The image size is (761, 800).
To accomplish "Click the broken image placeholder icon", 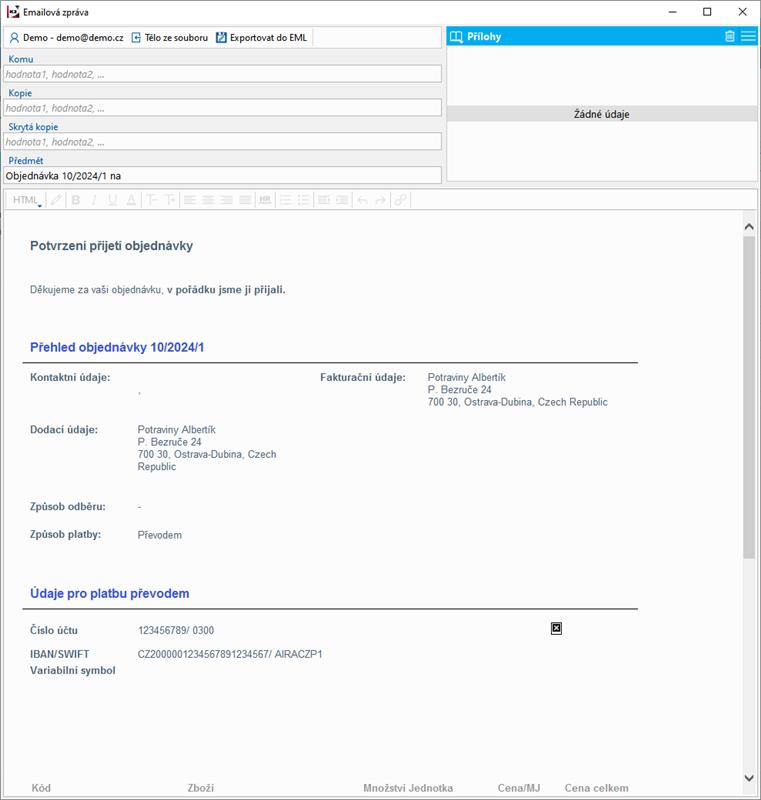I will (556, 628).
